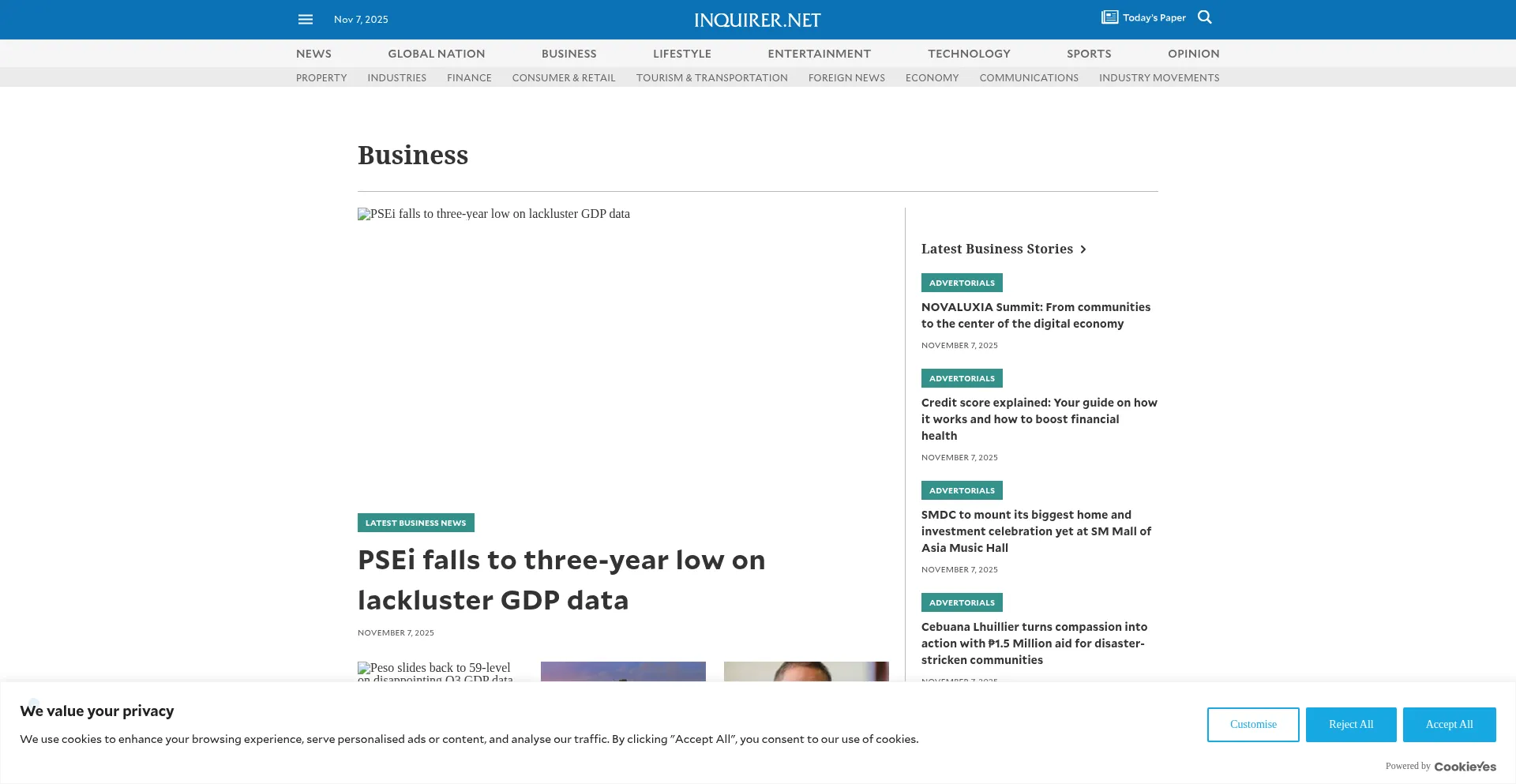Open the hamburger menu icon

(x=306, y=20)
